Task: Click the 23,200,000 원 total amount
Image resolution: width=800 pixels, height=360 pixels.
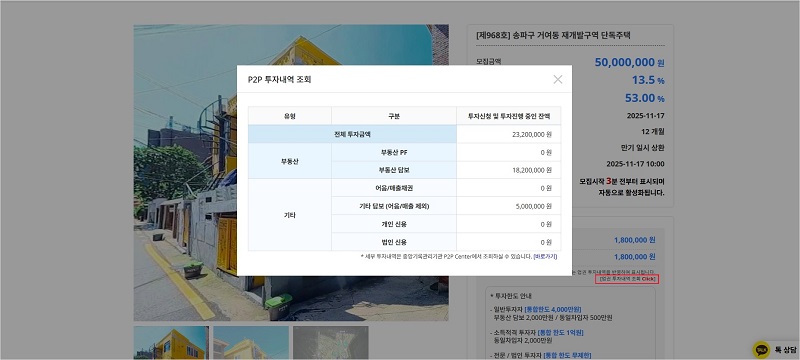Action: pyautogui.click(x=532, y=135)
